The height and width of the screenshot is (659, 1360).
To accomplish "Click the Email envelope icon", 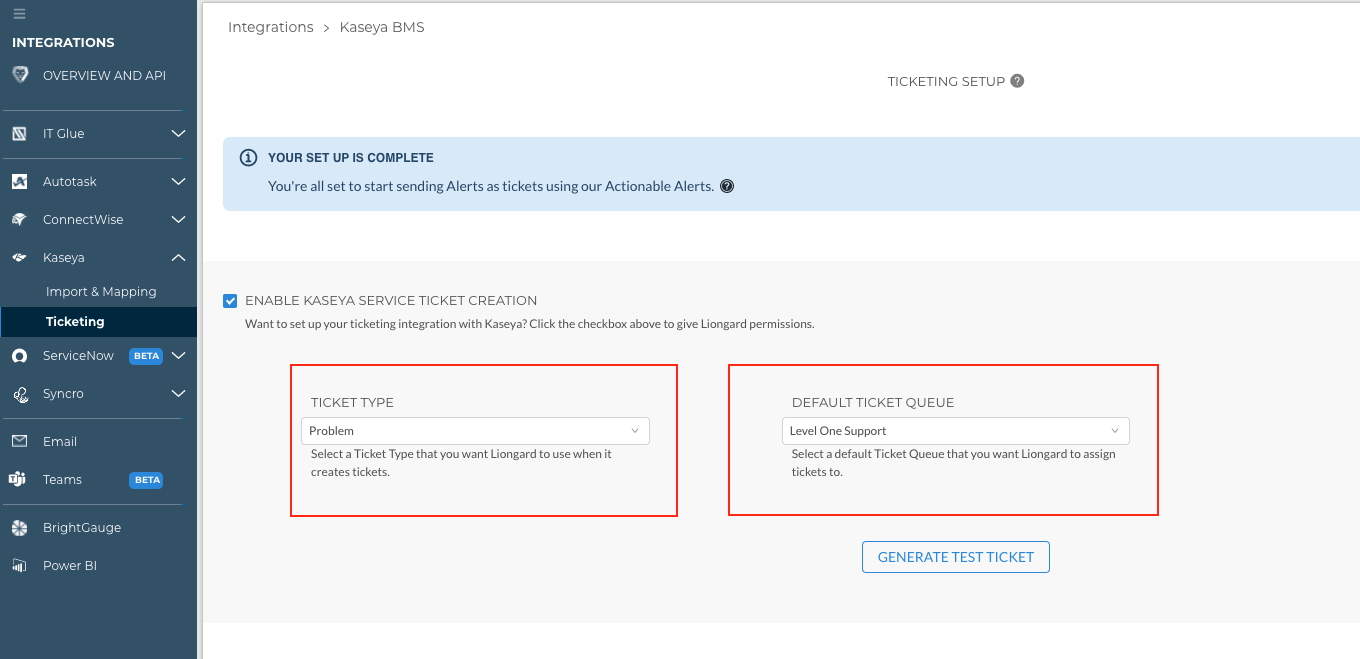I will (x=20, y=442).
